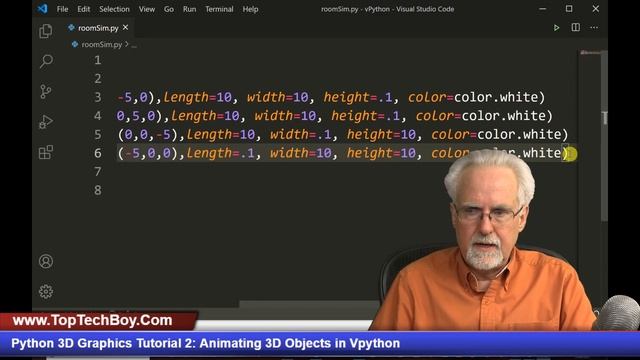Open the File menu

click(x=62, y=9)
